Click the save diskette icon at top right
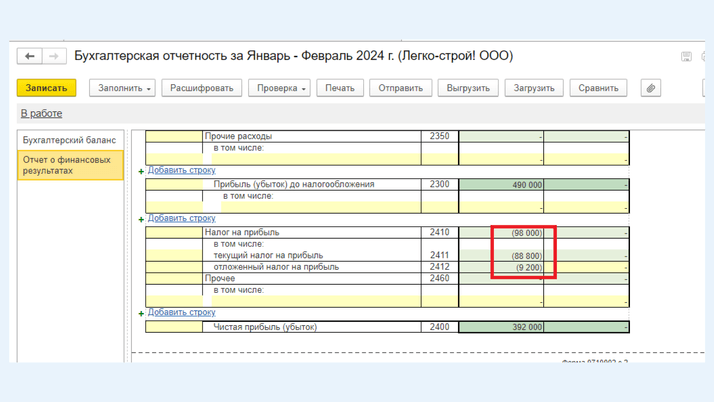Screen dimensions: 714x402 (x=686, y=56)
